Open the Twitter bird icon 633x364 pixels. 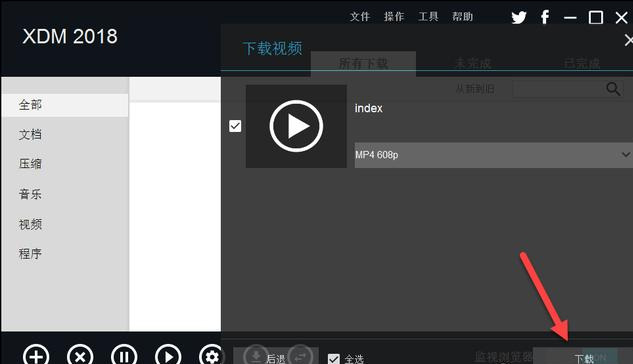point(519,17)
